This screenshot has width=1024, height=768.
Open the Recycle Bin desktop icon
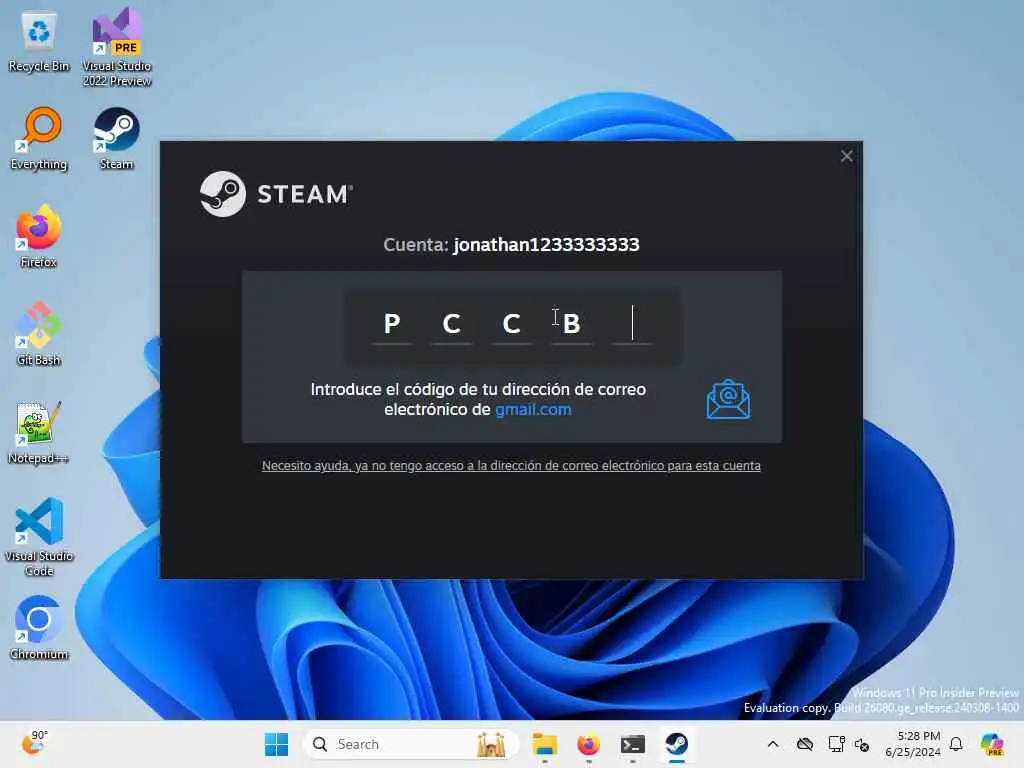(x=39, y=42)
